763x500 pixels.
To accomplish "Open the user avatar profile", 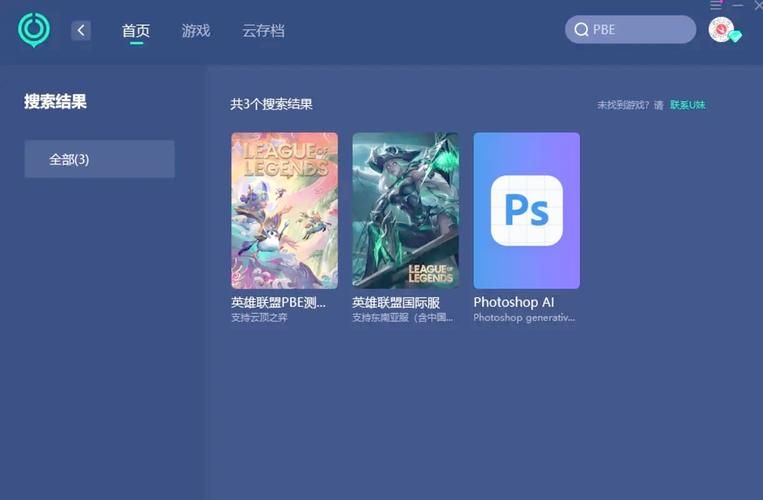I will click(x=720, y=29).
